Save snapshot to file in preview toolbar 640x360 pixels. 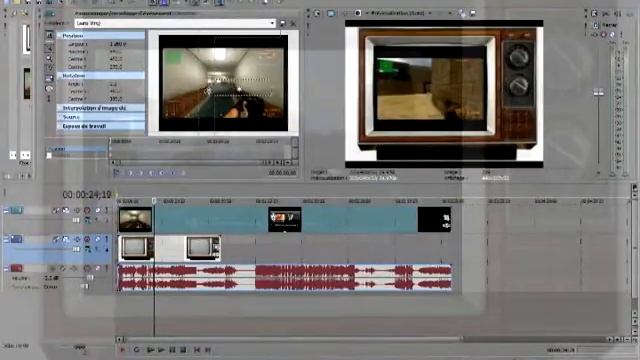point(473,13)
